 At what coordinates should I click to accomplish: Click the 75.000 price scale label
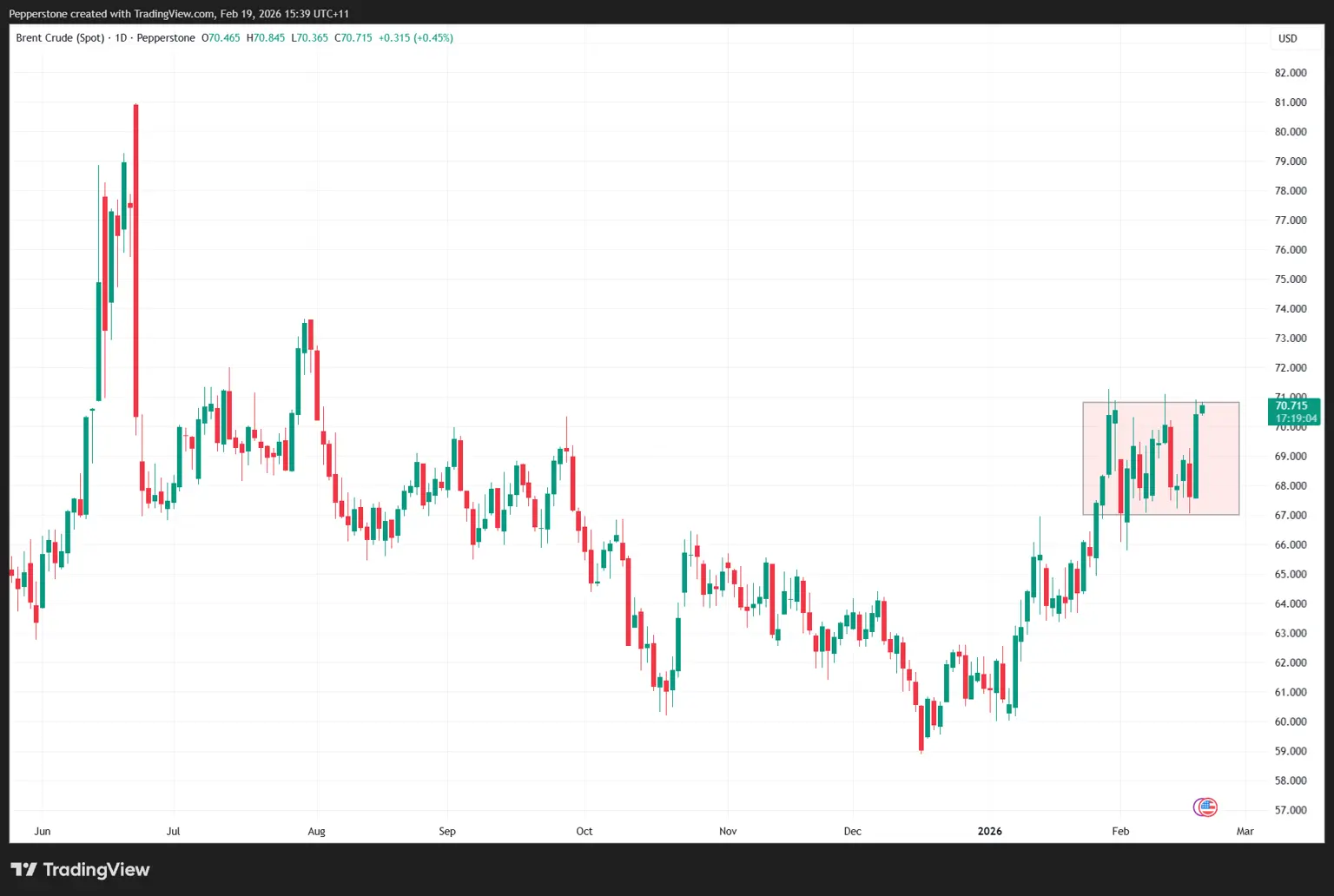point(1291,280)
